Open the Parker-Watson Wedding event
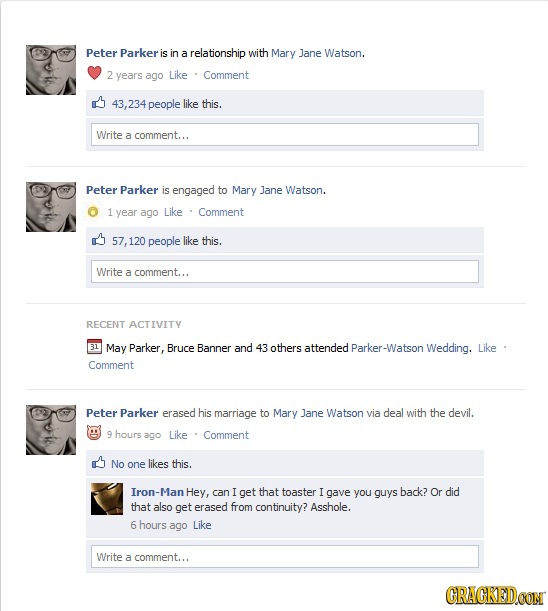 pyautogui.click(x=410, y=348)
